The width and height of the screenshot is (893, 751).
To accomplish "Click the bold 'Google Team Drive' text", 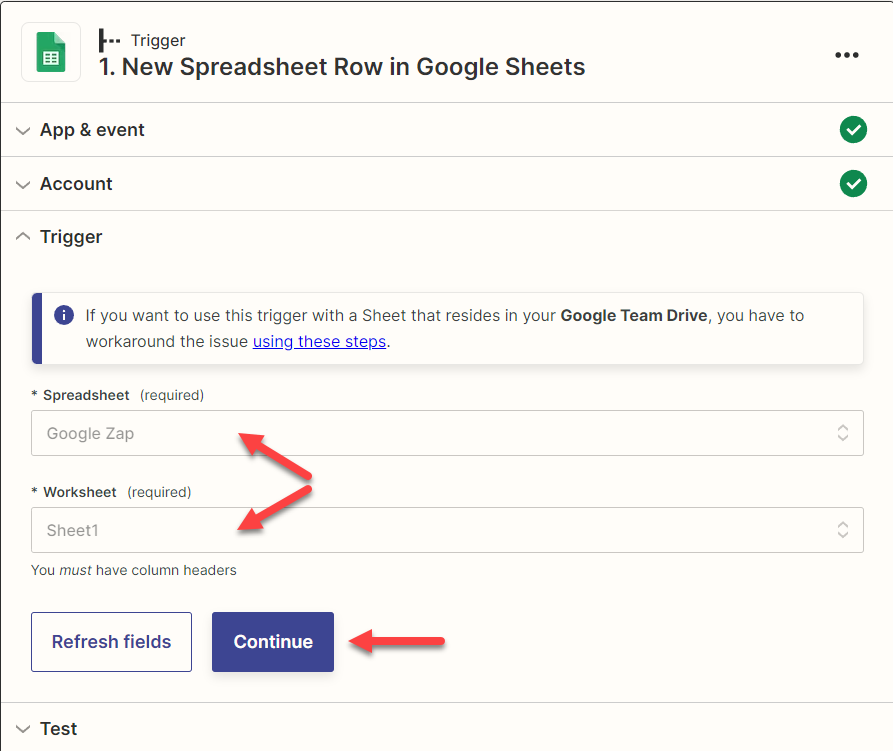I will [x=634, y=315].
